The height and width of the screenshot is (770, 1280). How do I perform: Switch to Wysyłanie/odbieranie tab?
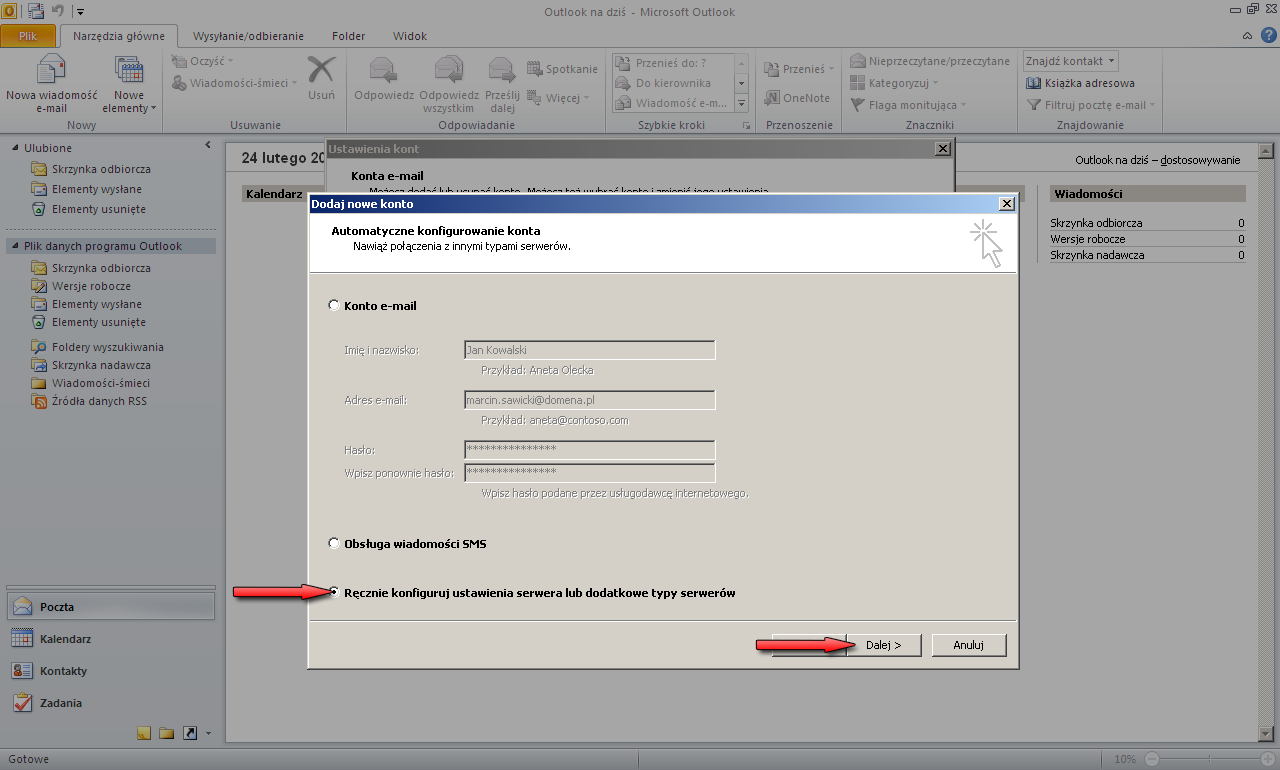248,36
